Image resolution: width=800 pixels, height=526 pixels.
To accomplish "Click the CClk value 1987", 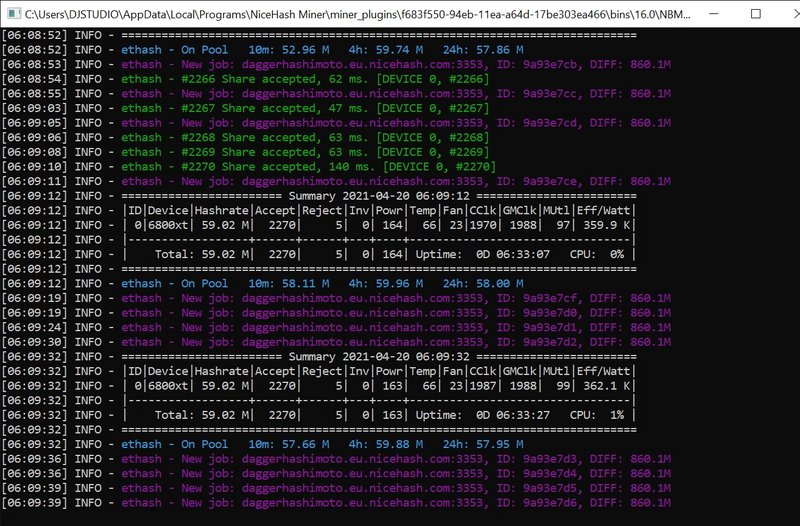I will pos(483,386).
